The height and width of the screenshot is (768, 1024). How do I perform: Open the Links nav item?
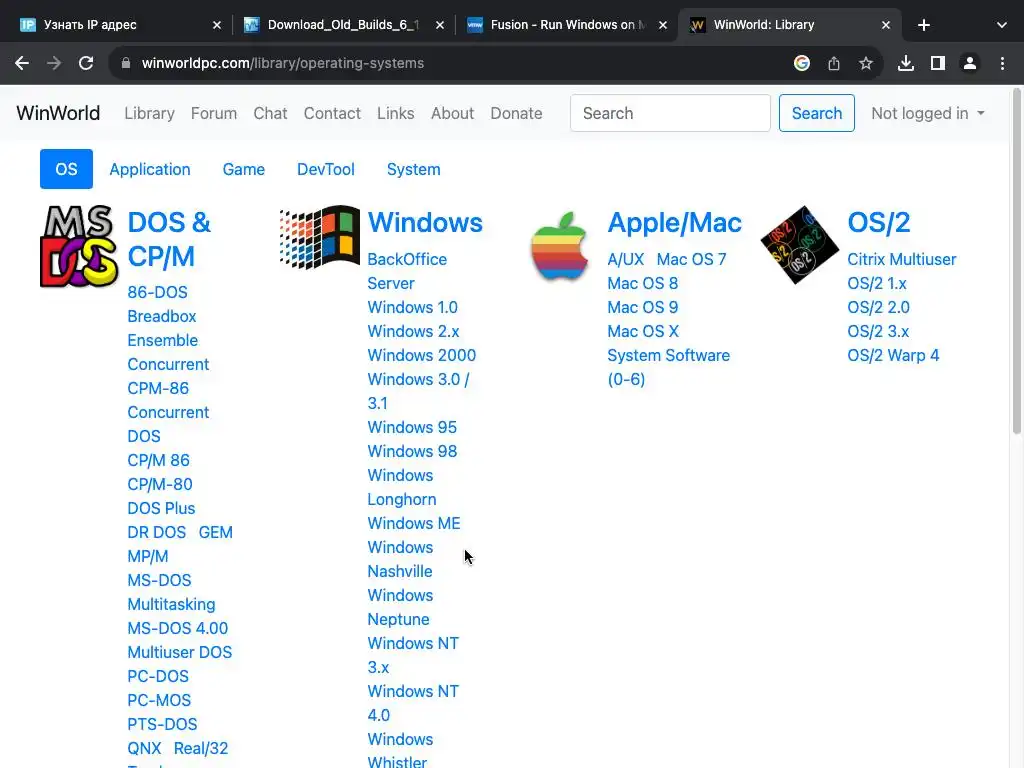coord(395,113)
